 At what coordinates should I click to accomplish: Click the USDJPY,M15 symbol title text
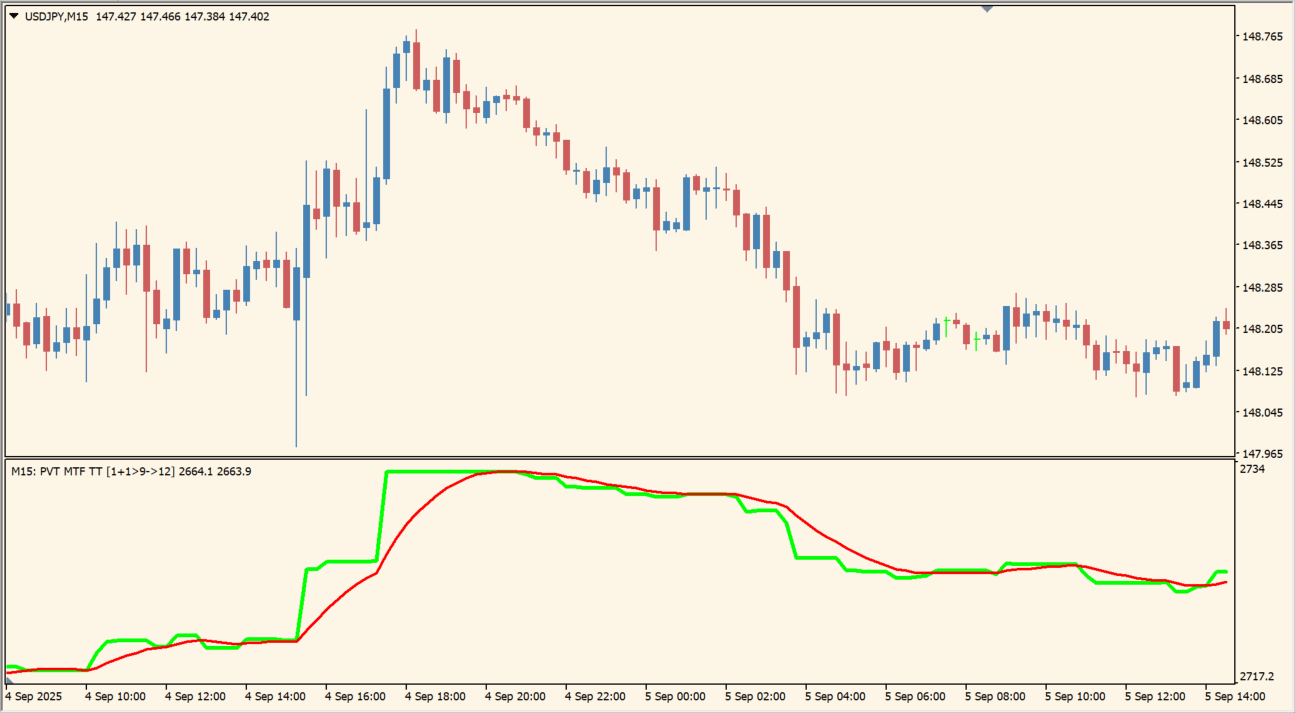coord(56,17)
